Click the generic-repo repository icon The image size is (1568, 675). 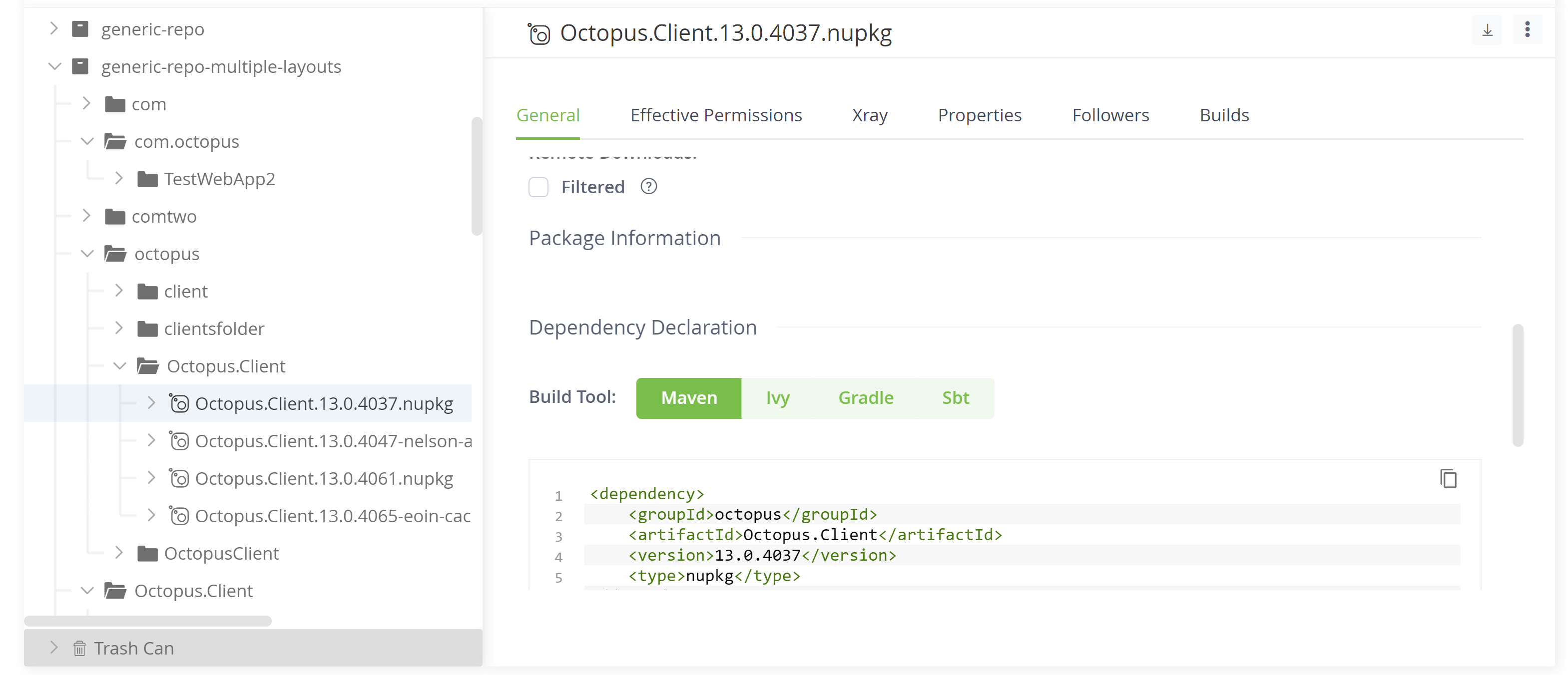(x=80, y=29)
